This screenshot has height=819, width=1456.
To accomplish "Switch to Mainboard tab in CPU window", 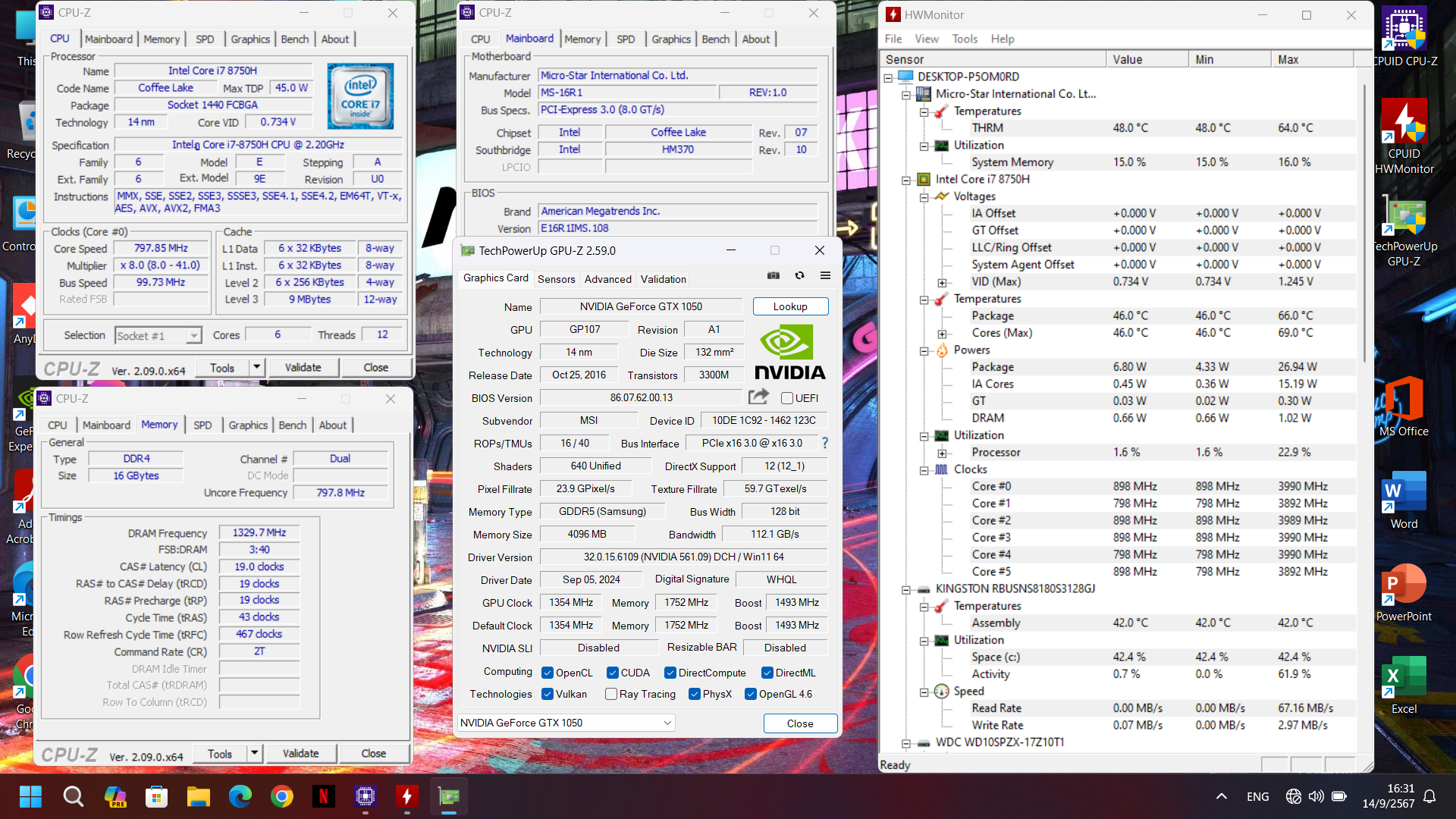I will coord(108,39).
